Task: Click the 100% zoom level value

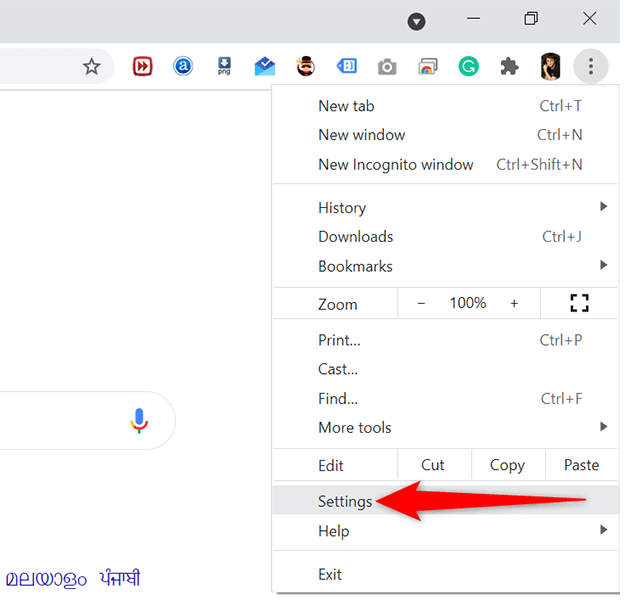Action: pos(468,303)
